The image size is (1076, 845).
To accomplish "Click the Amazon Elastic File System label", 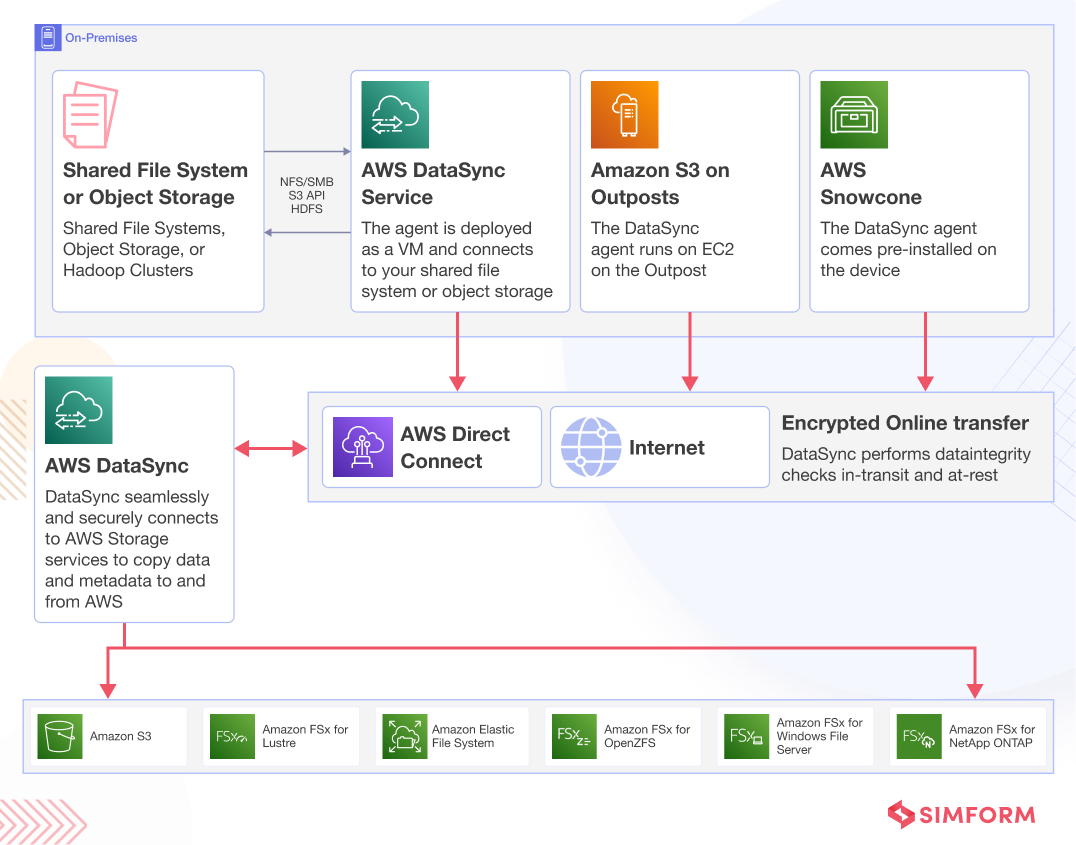I will pos(473,737).
